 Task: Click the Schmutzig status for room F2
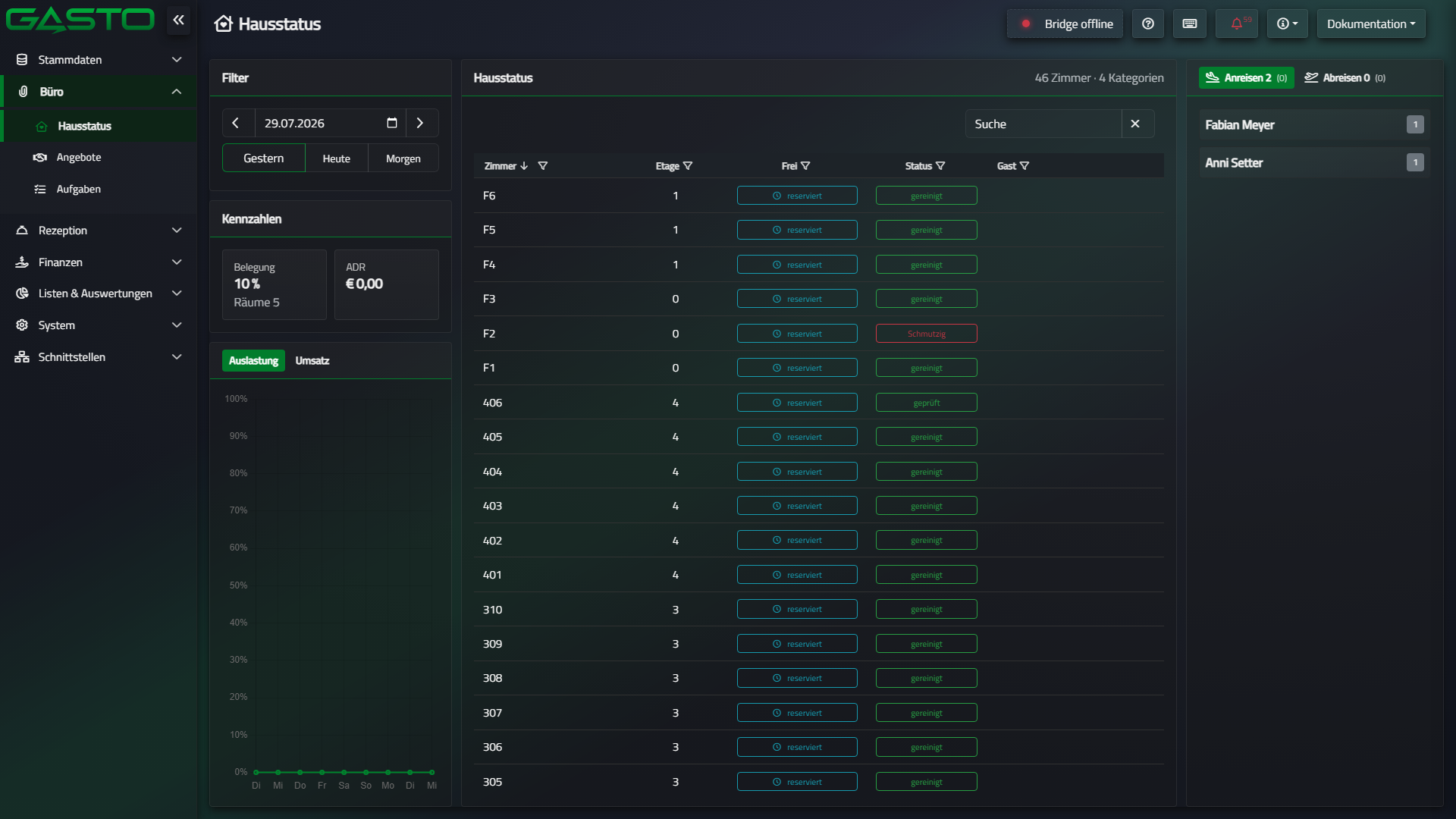click(x=927, y=334)
